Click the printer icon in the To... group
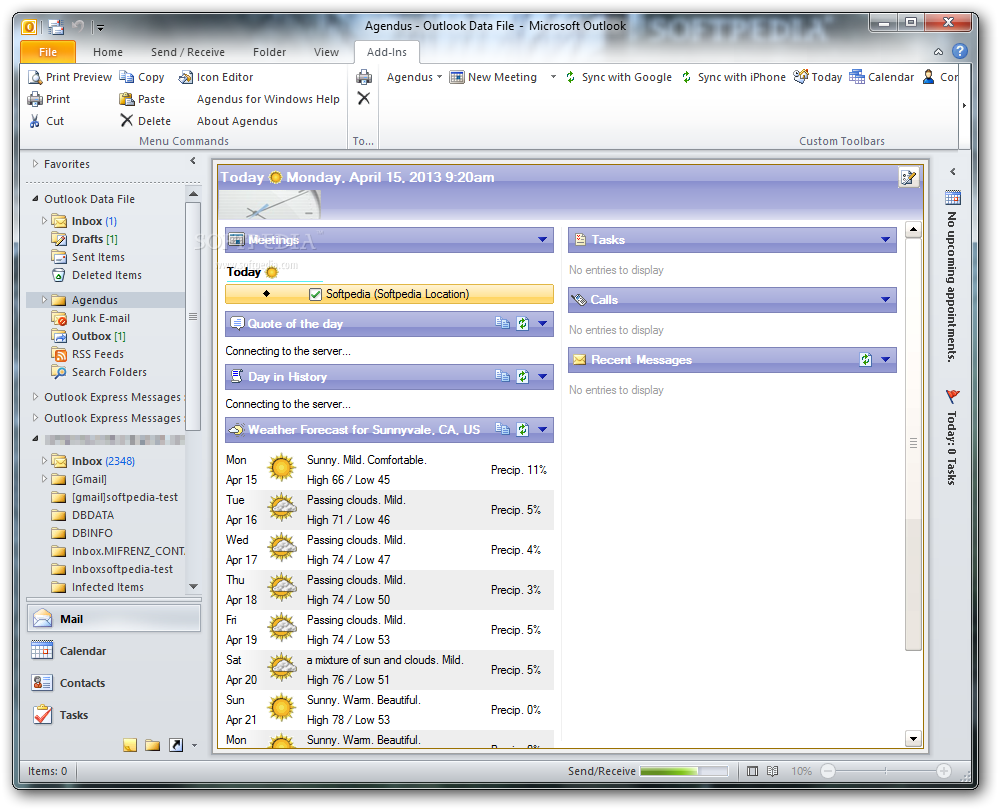The image size is (999, 810). 364,77
